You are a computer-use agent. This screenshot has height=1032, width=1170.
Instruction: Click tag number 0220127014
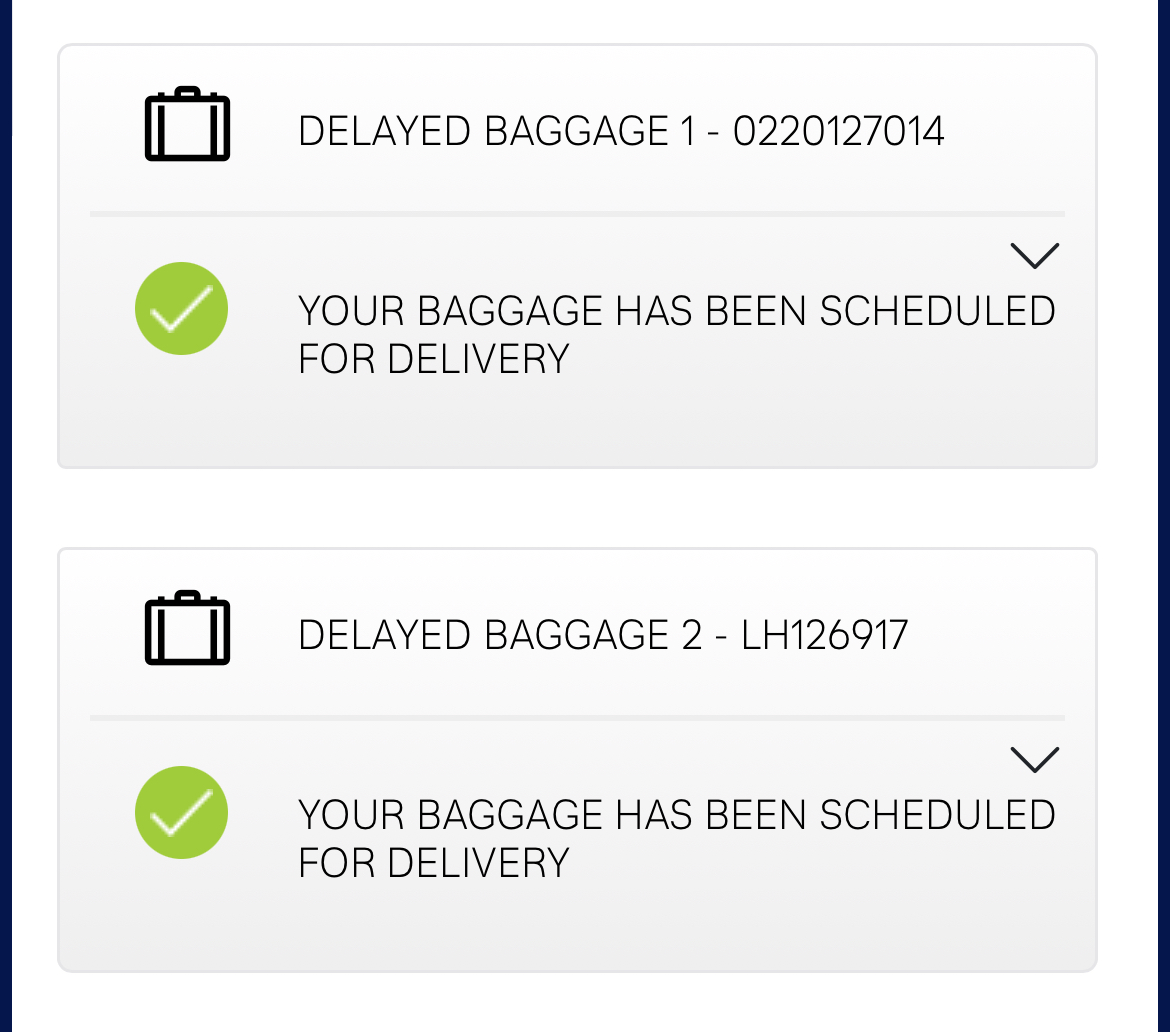coord(838,132)
